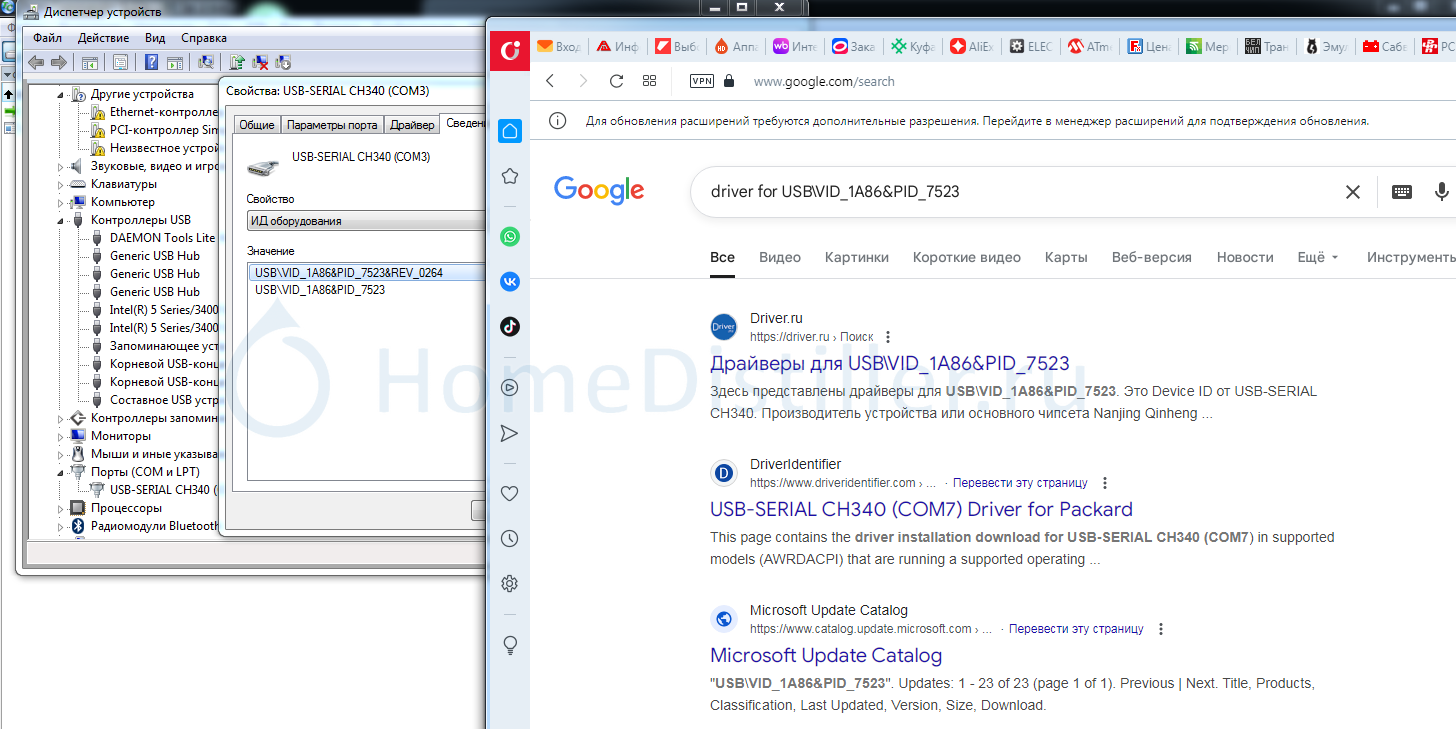Start voice search with the microphone icon
The image size is (1456, 729).
(x=1441, y=192)
